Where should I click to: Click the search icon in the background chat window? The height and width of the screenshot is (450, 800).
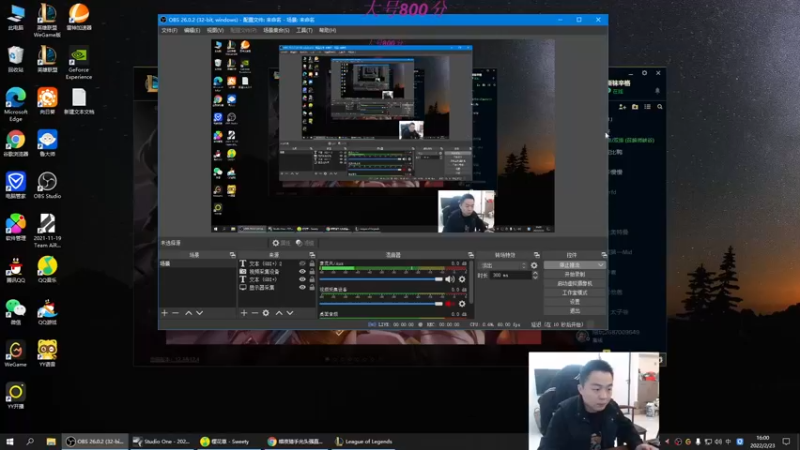pyautogui.click(x=660, y=107)
